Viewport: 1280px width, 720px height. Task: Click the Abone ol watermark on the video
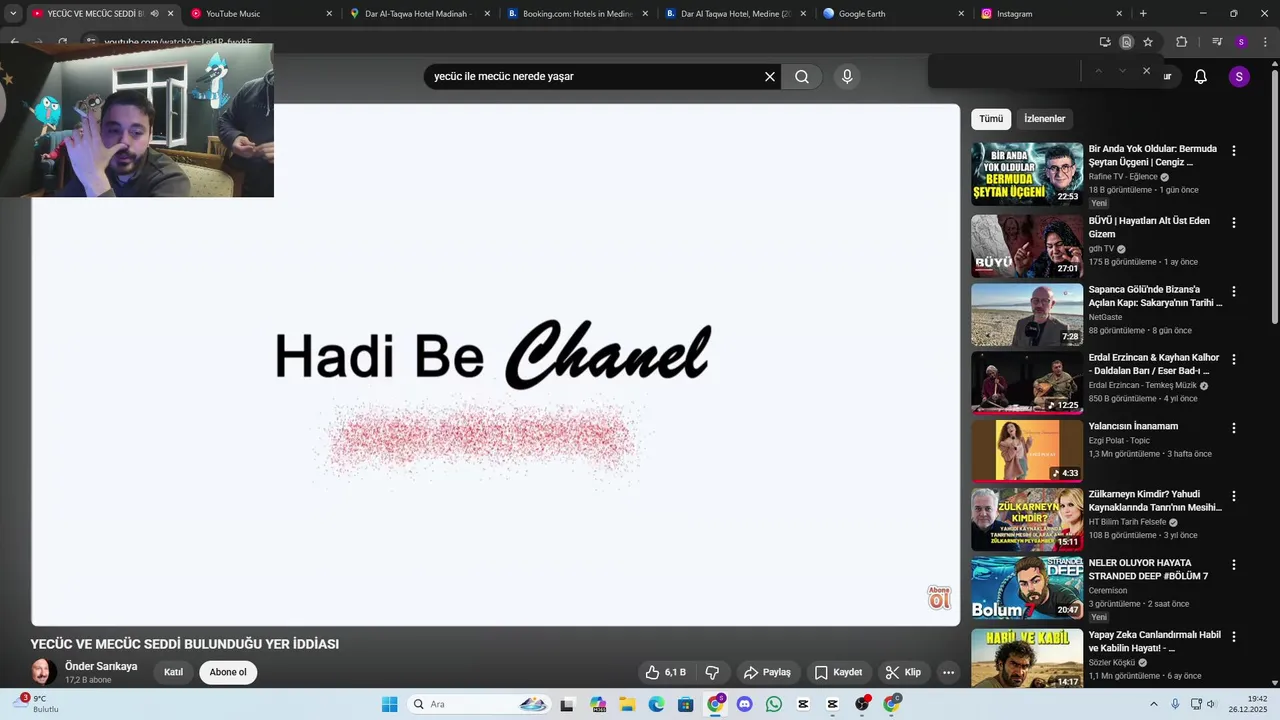tap(939, 598)
